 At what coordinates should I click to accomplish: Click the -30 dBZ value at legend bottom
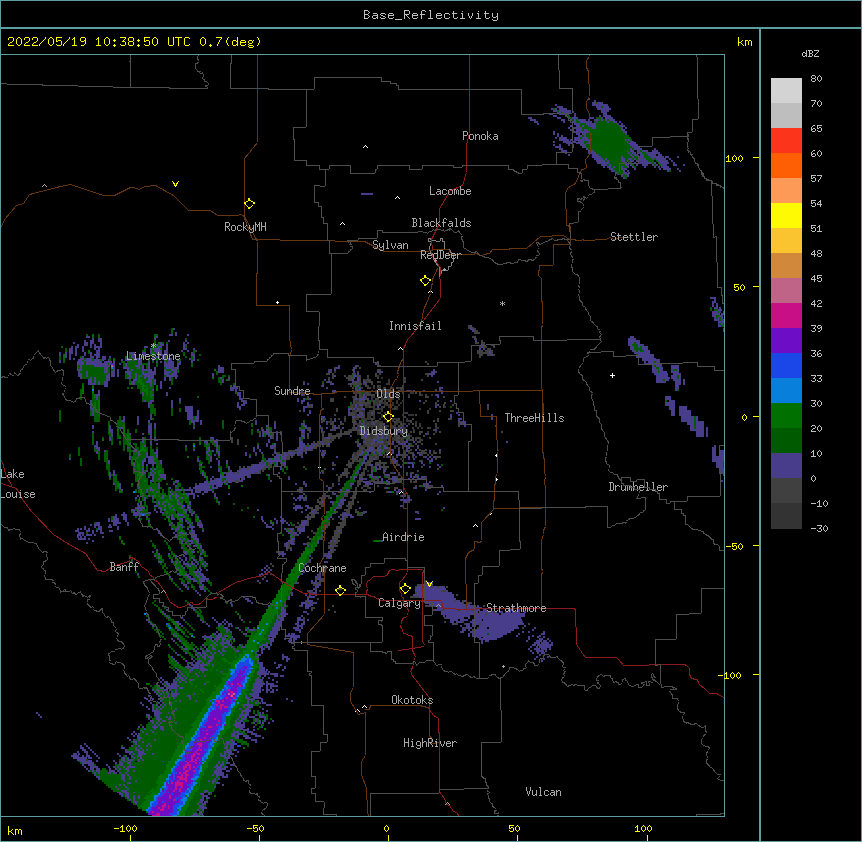(x=819, y=528)
